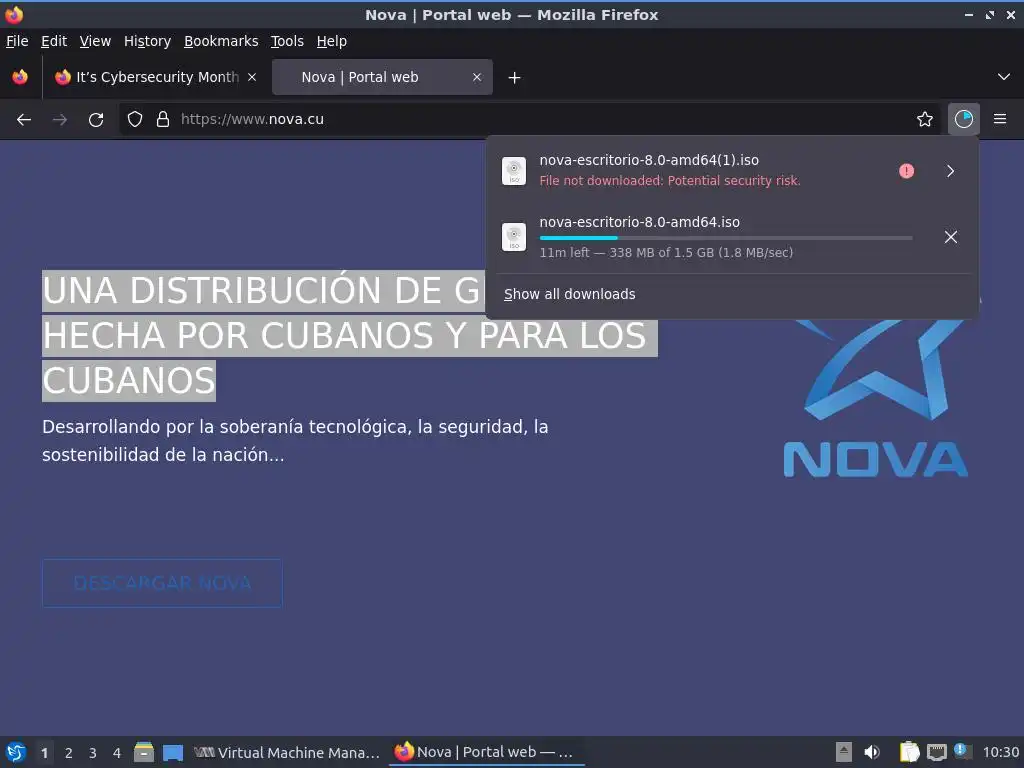Open the Firefox View pinned icon
This screenshot has width=1024, height=768.
[20, 77]
